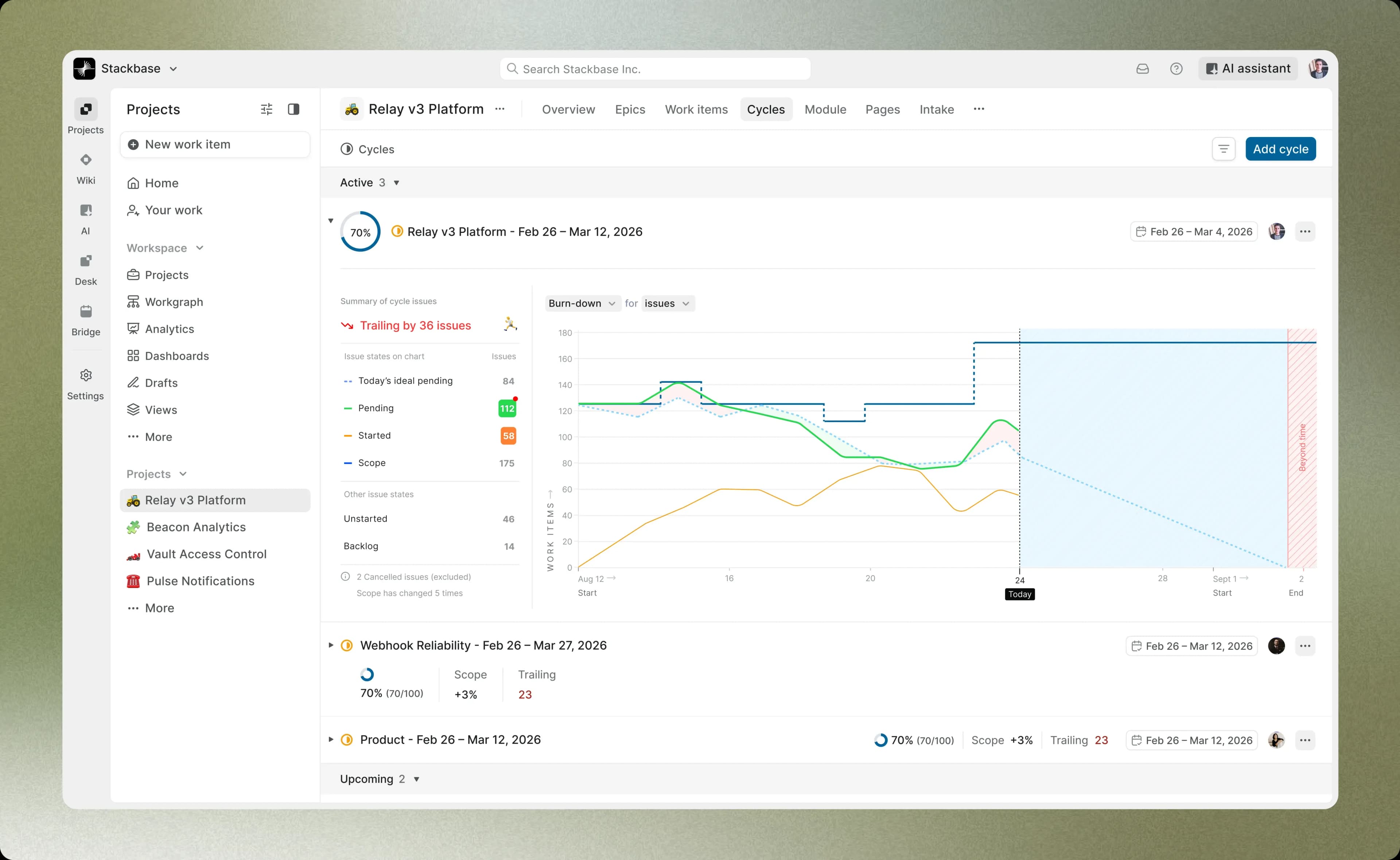Click the Feb 26 – Mar 4, 2026 date button
The height and width of the screenshot is (860, 1400).
click(1194, 231)
